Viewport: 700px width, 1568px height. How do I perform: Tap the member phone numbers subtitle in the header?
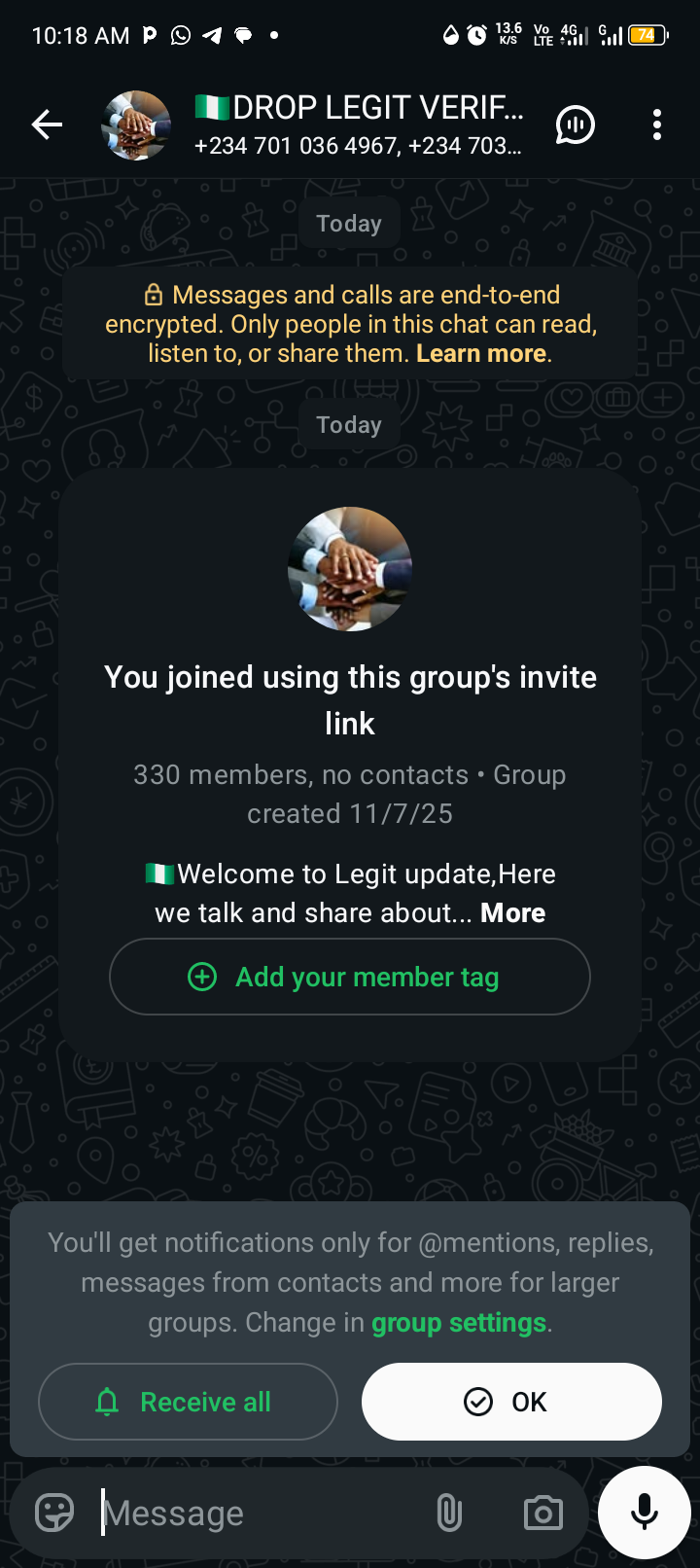(x=358, y=146)
